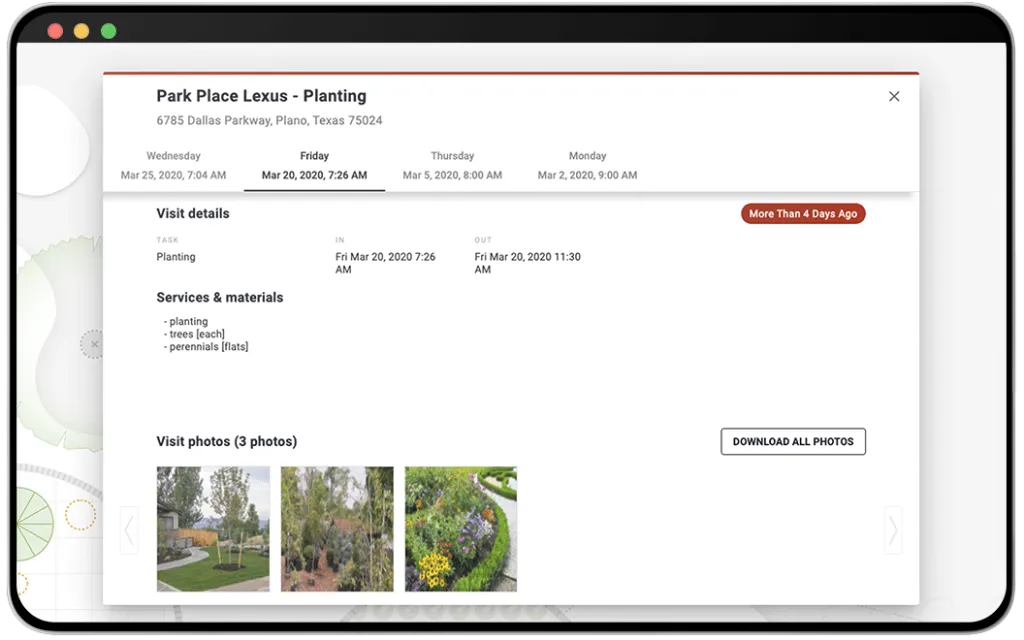Close the Park Place Lexus dialog
Screen dimensions: 1024x640
[x=894, y=97]
